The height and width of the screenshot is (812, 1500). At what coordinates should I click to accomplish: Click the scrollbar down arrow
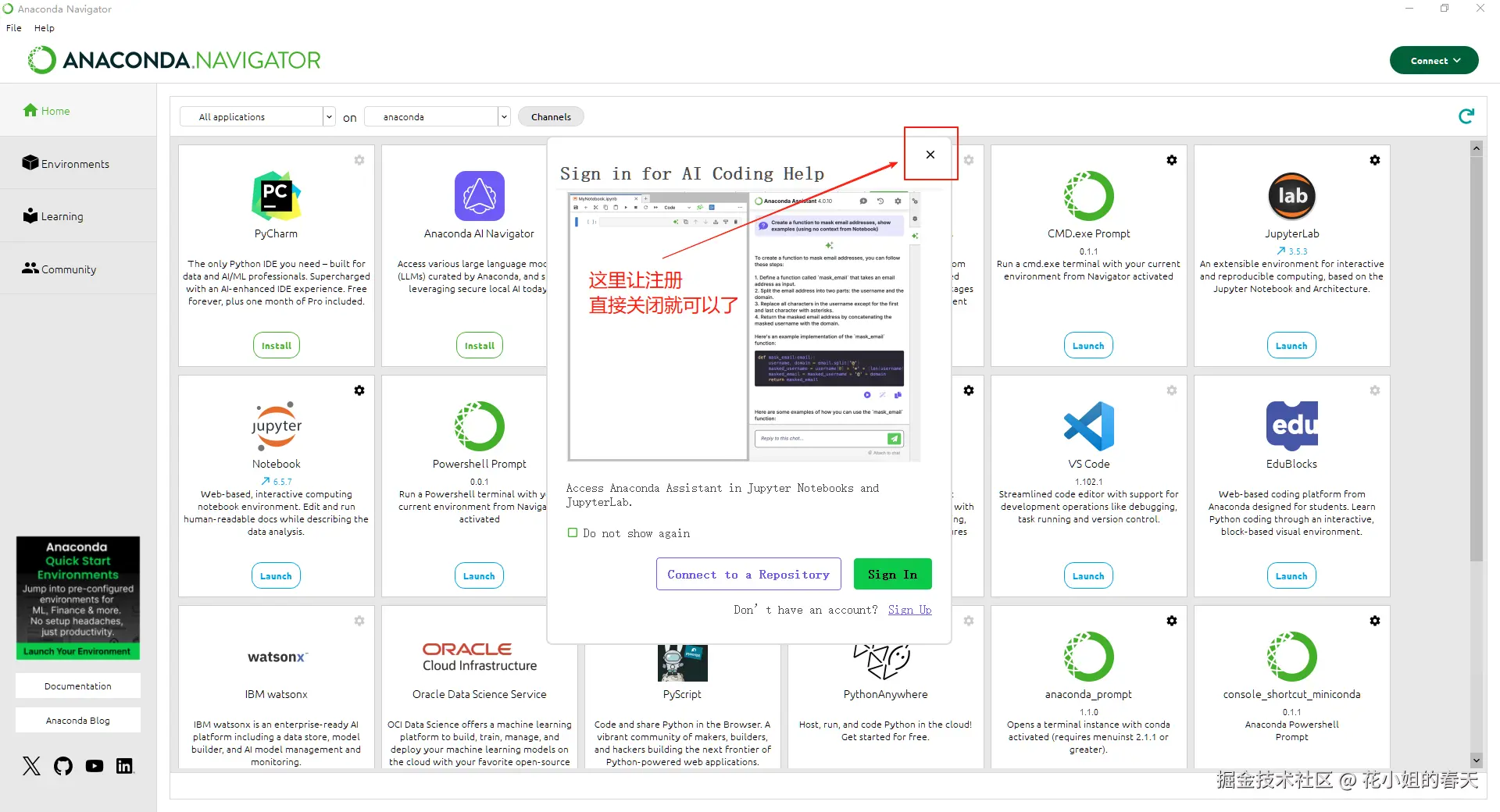1476,760
